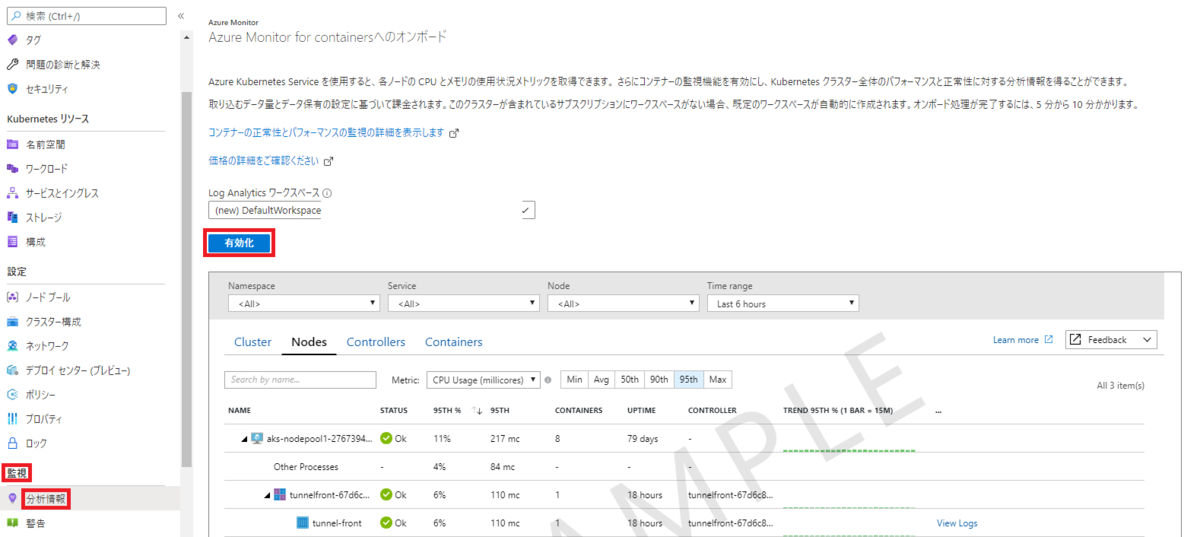Click the sidebar vertical scrollbar
Screen dimensions: 1200x537
[185, 280]
